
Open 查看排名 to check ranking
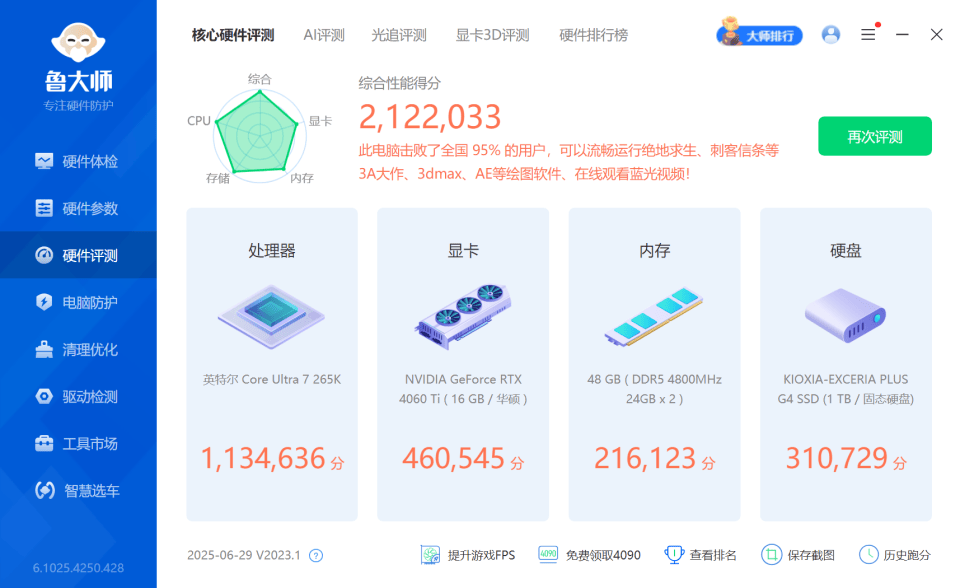pyautogui.click(x=704, y=554)
